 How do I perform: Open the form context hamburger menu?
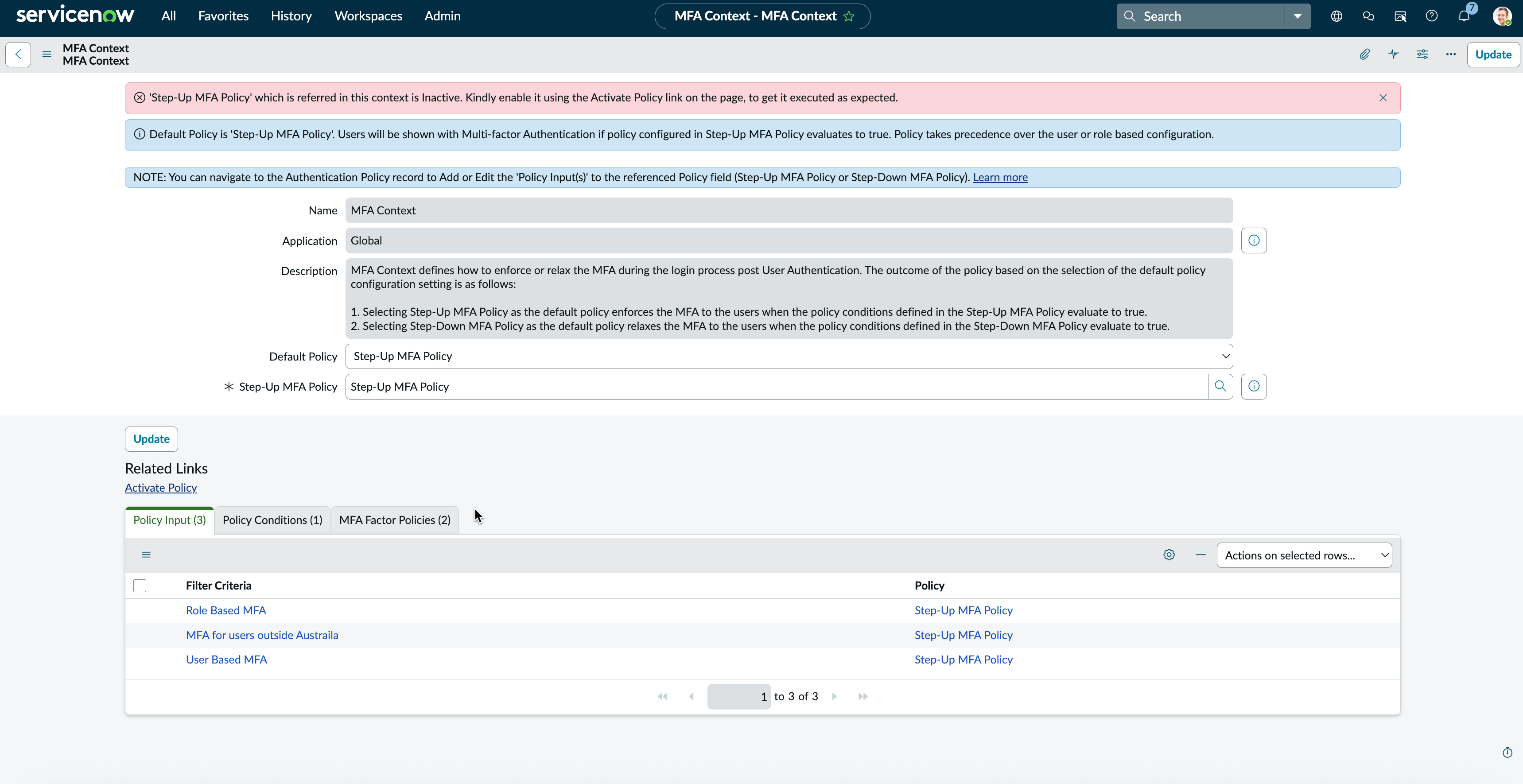click(47, 54)
